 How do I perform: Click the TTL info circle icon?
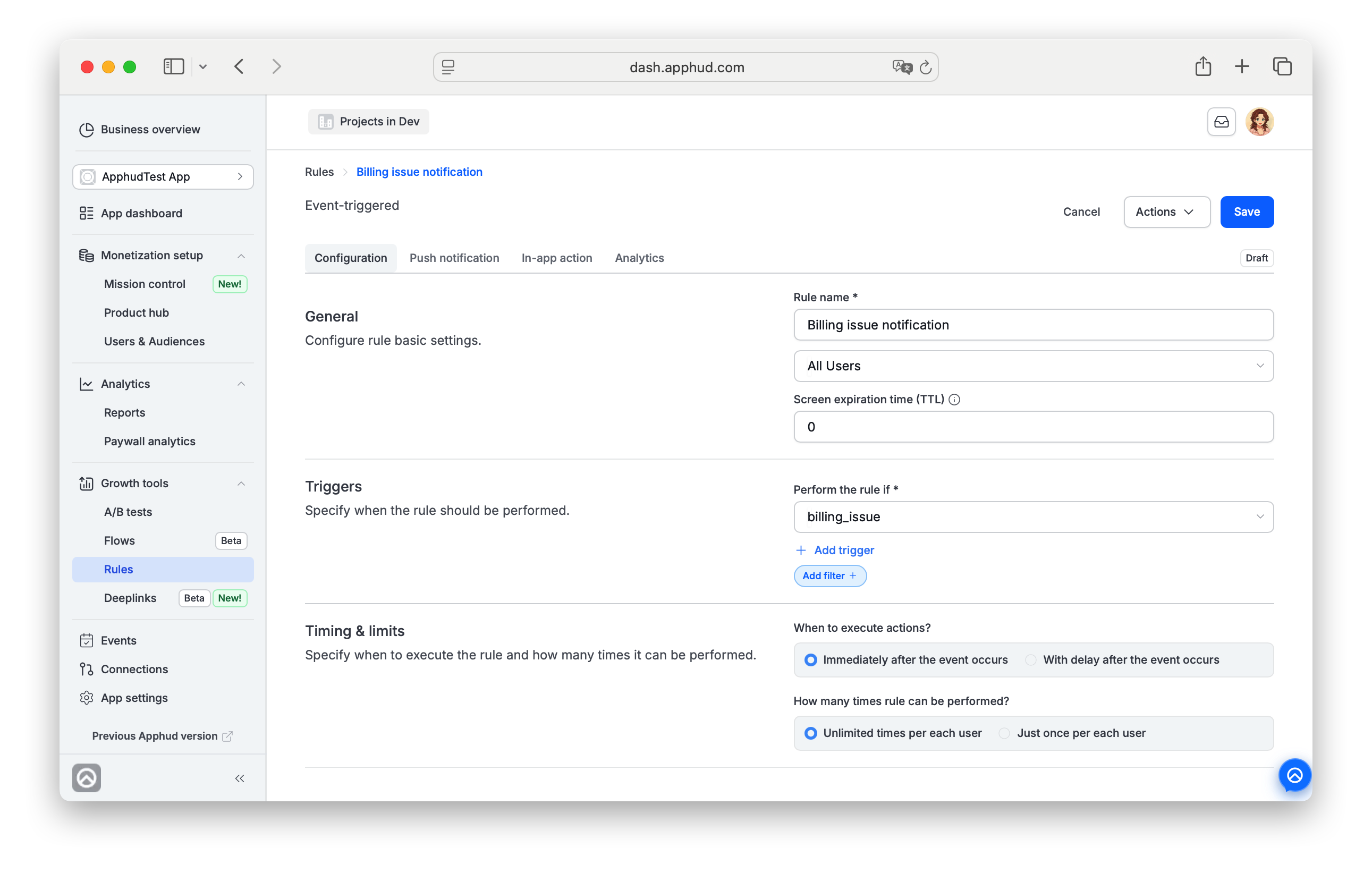954,400
